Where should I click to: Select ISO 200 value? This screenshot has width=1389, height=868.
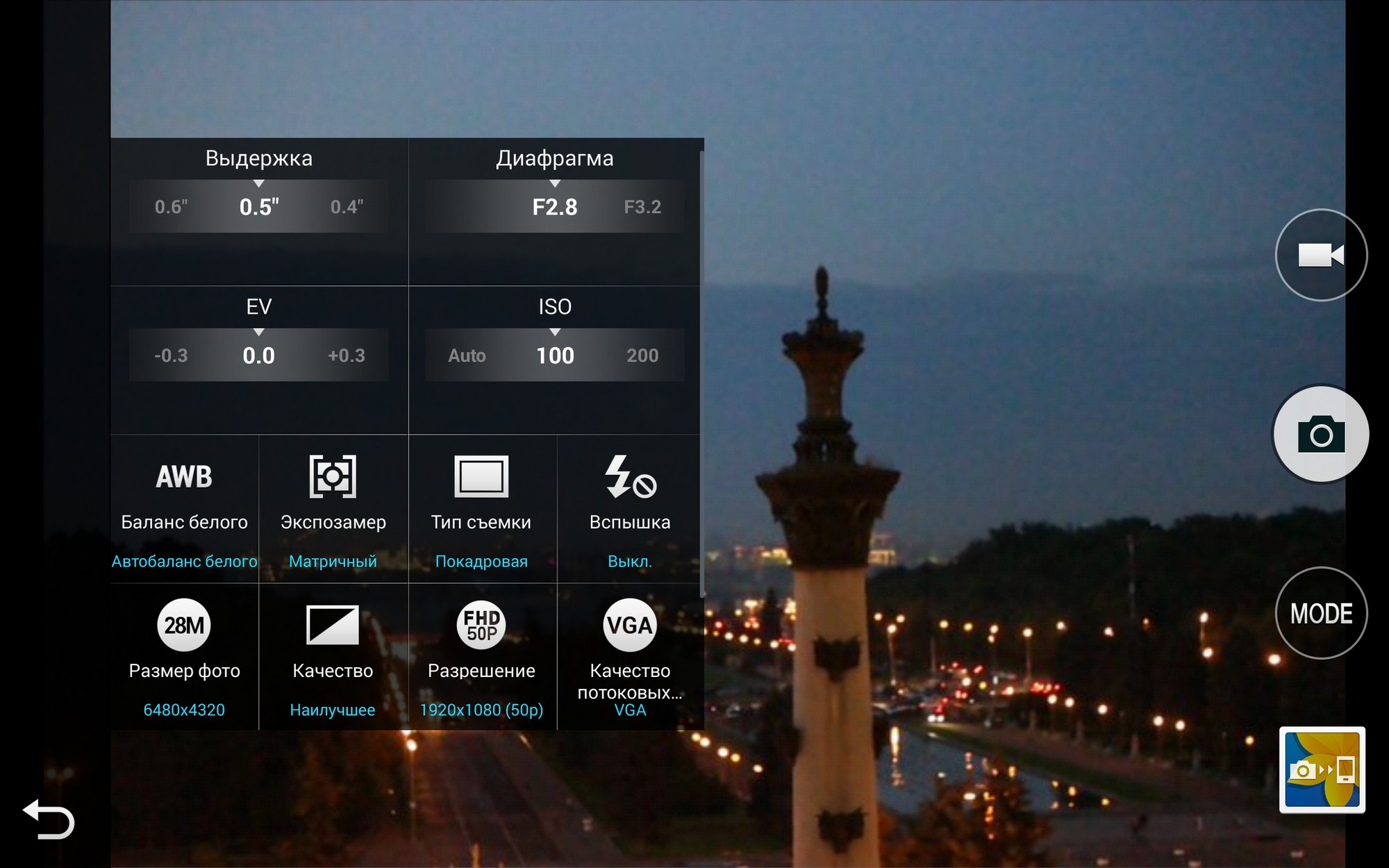tap(642, 356)
